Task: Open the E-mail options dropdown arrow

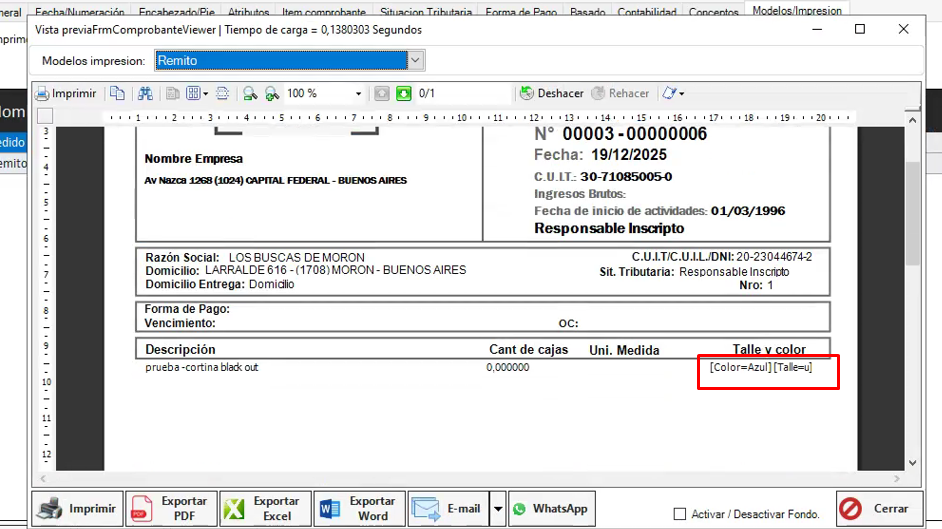Action: click(498, 509)
